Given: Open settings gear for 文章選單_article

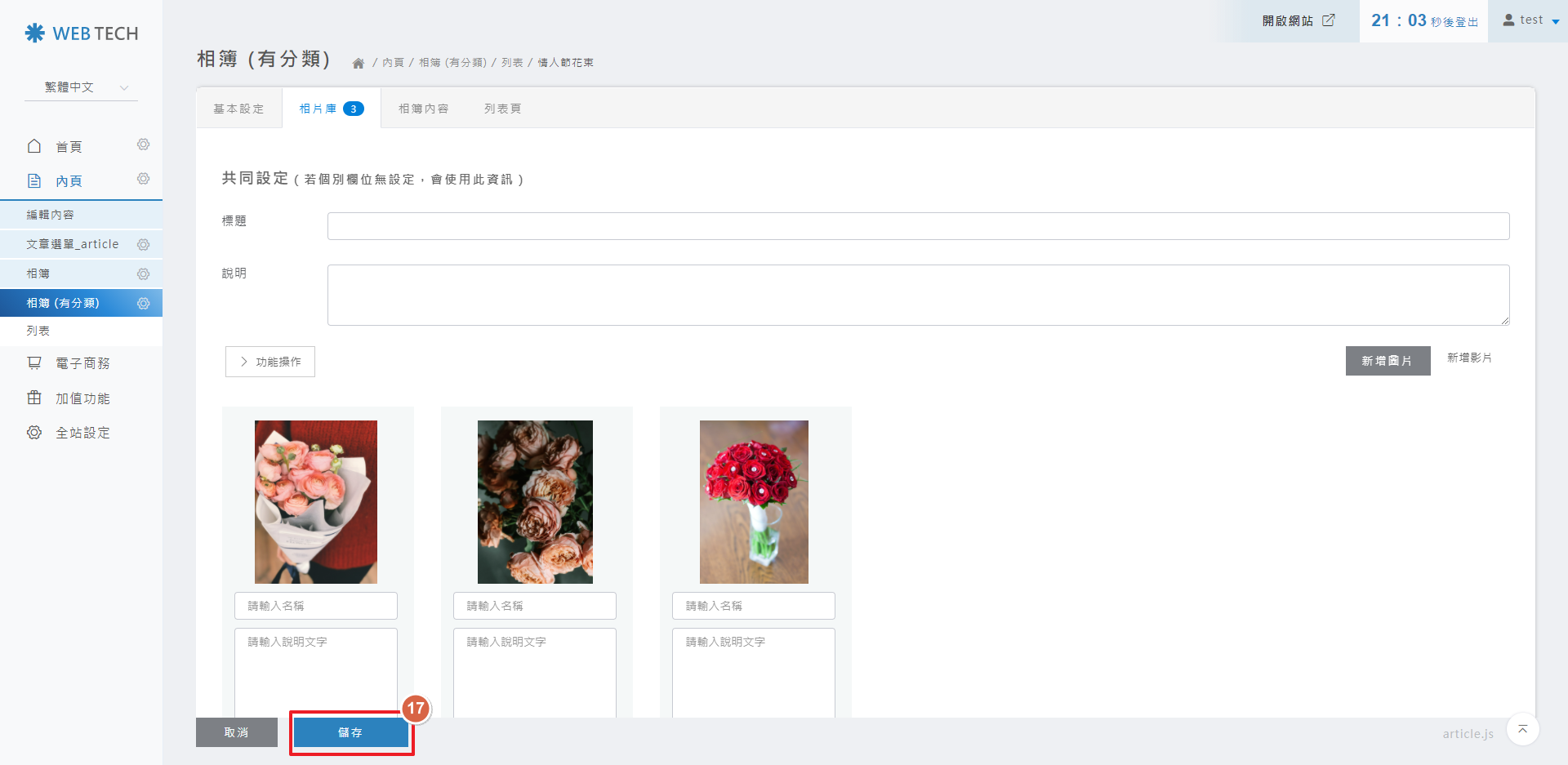Looking at the screenshot, I should click(x=143, y=244).
